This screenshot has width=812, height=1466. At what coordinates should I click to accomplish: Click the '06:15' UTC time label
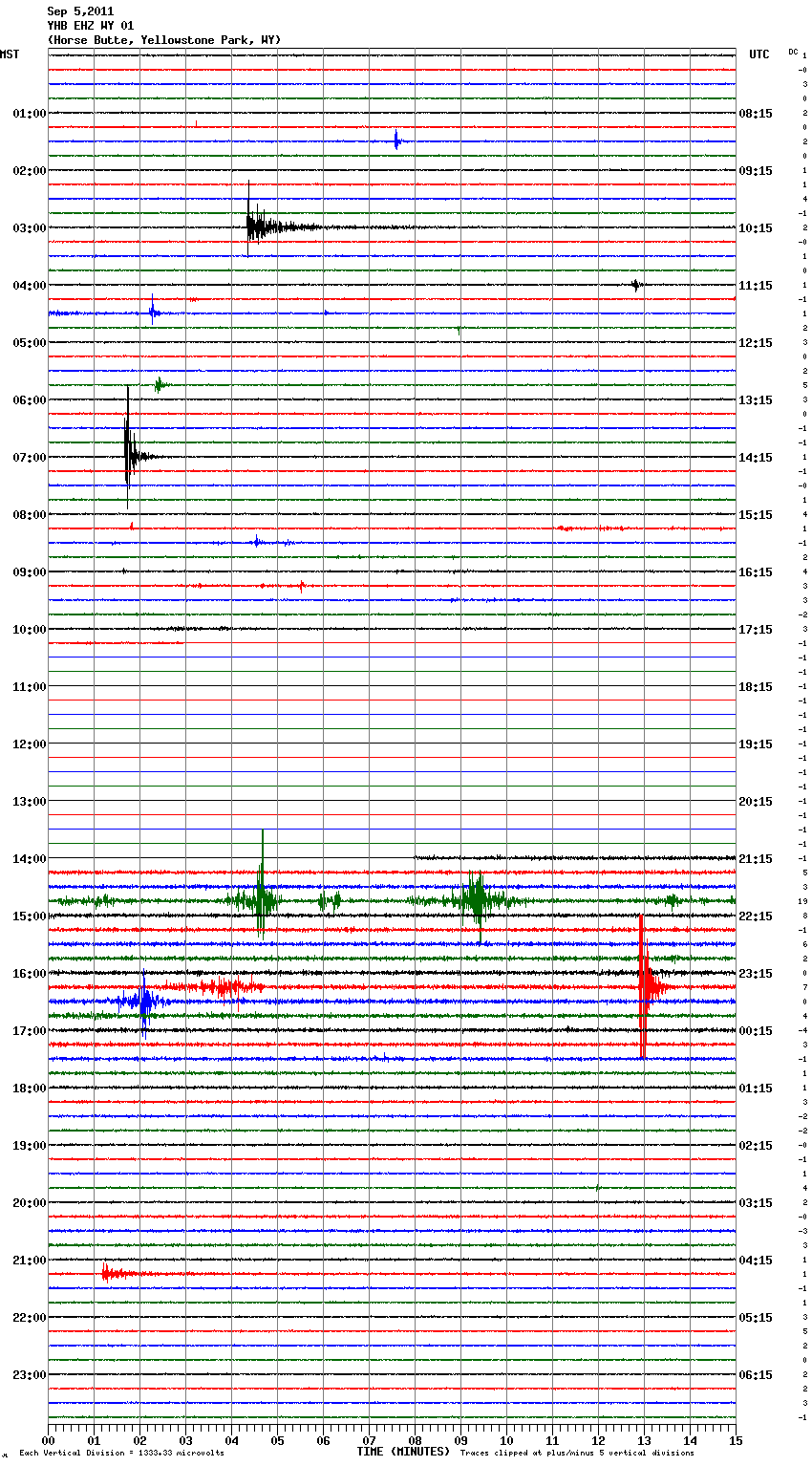coord(756,1375)
